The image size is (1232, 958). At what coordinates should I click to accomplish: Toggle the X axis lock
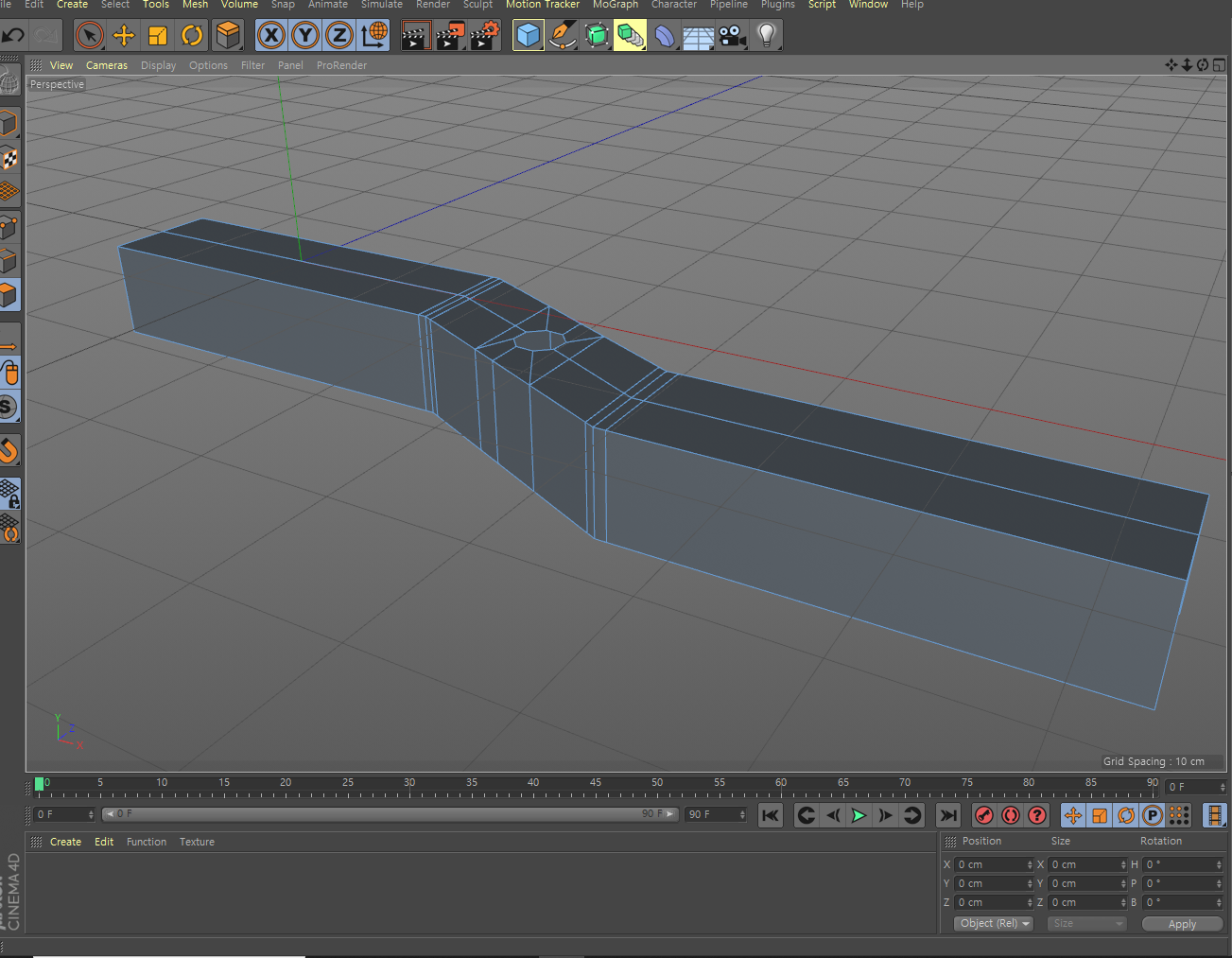(x=271, y=36)
